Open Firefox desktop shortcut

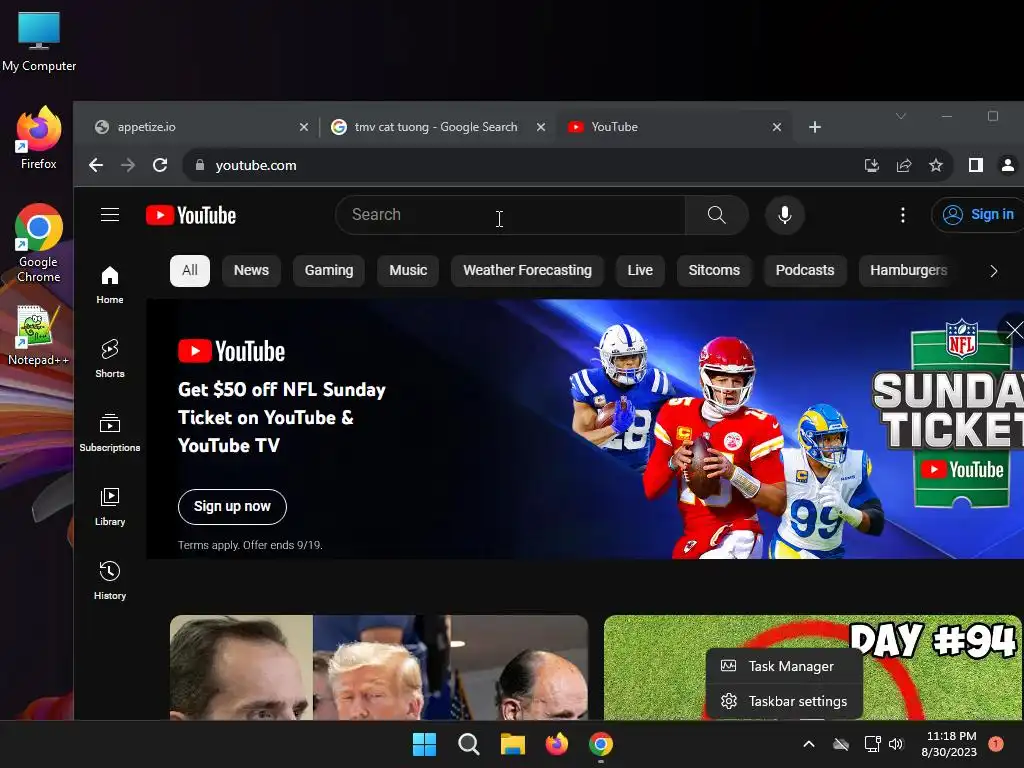pos(39,138)
